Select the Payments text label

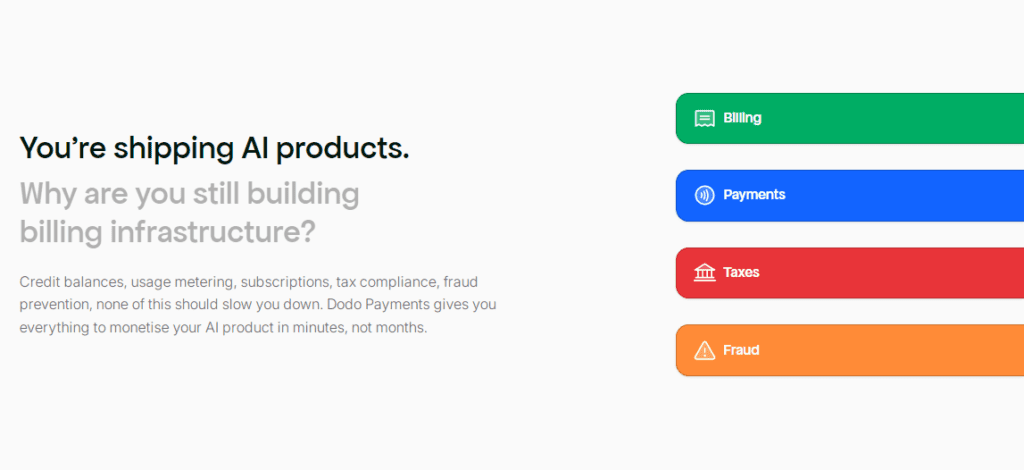tap(754, 195)
